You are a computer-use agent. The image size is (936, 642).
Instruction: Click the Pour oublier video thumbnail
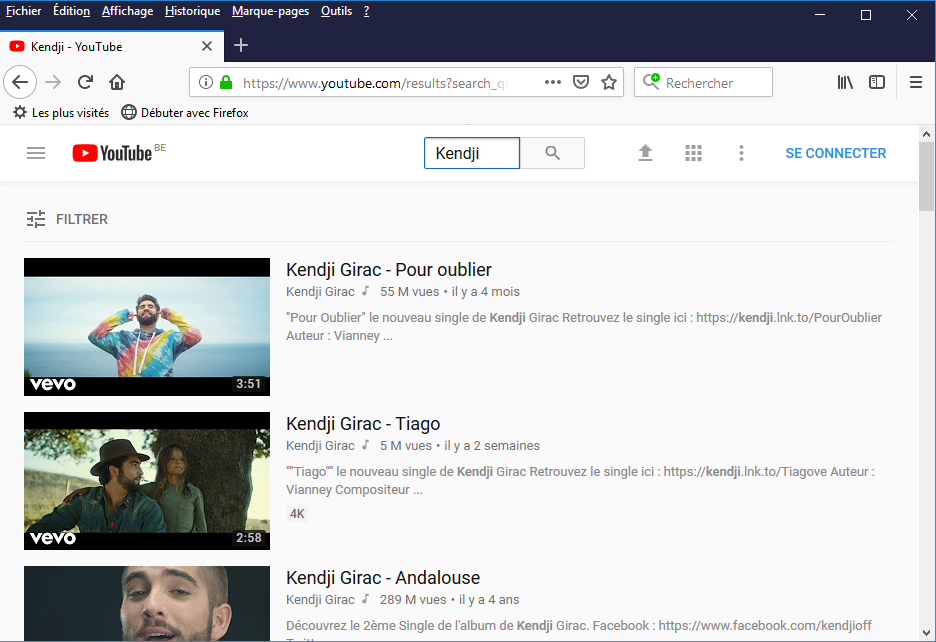click(147, 327)
